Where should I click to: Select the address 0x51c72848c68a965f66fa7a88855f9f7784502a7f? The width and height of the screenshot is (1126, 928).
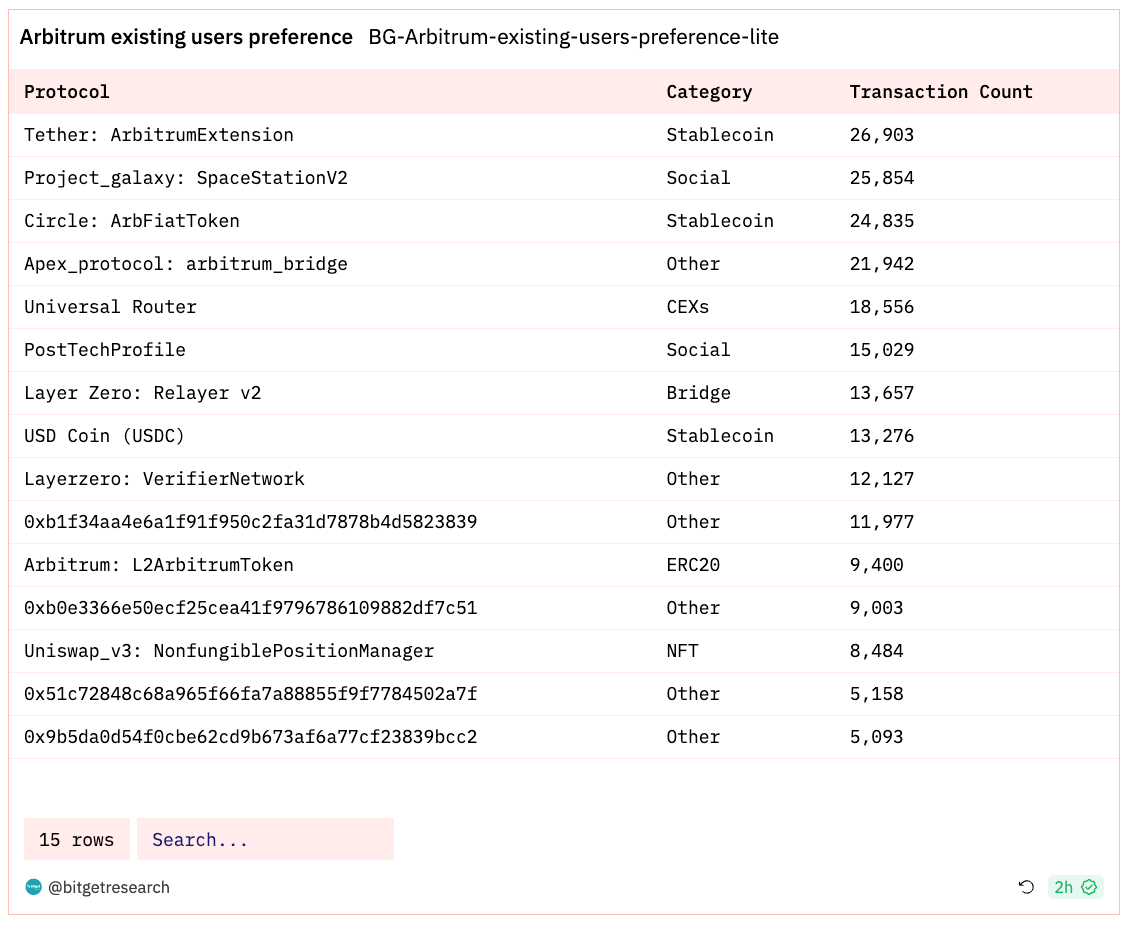point(251,695)
